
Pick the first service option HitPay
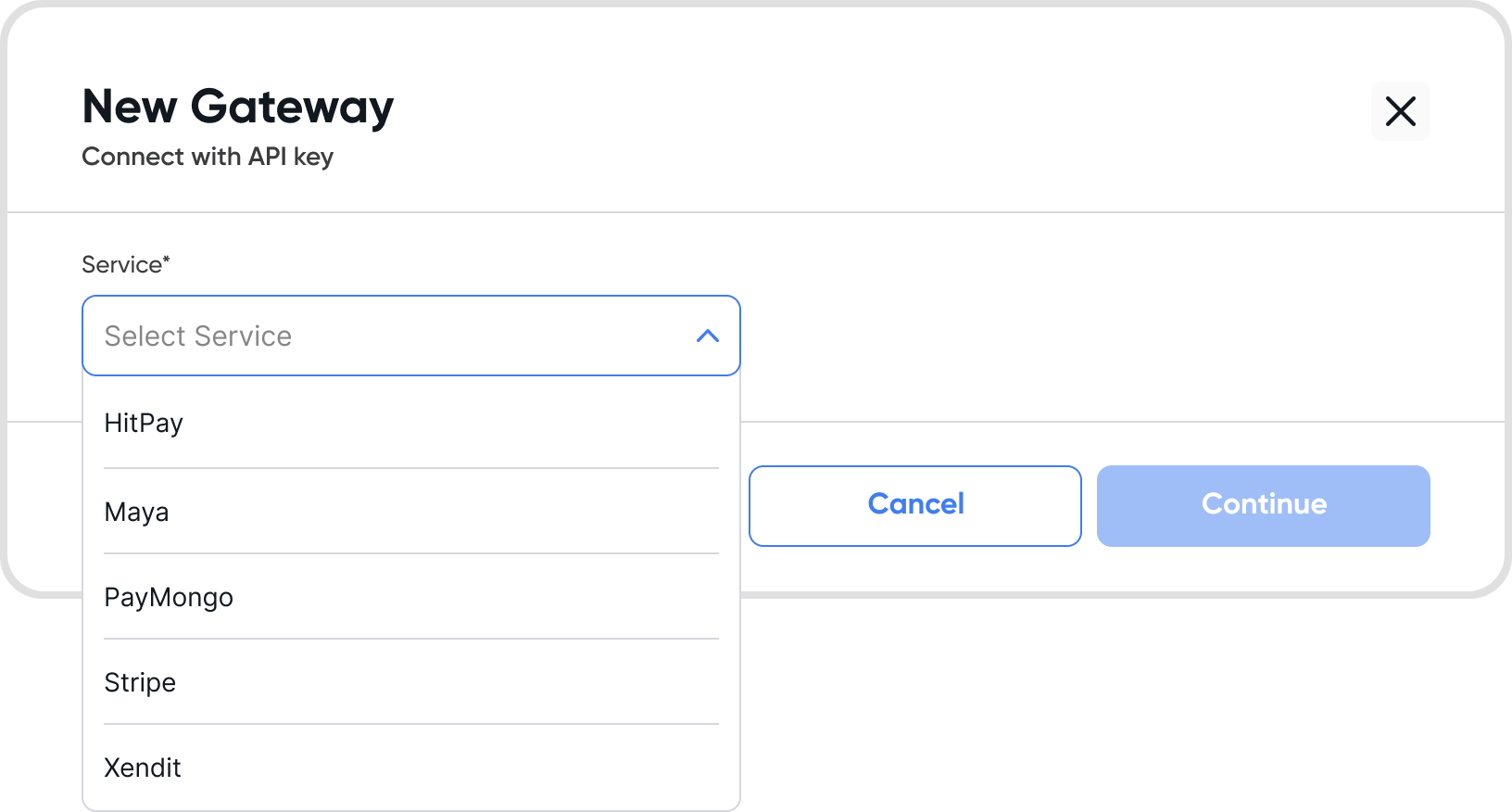pyautogui.click(x=411, y=424)
